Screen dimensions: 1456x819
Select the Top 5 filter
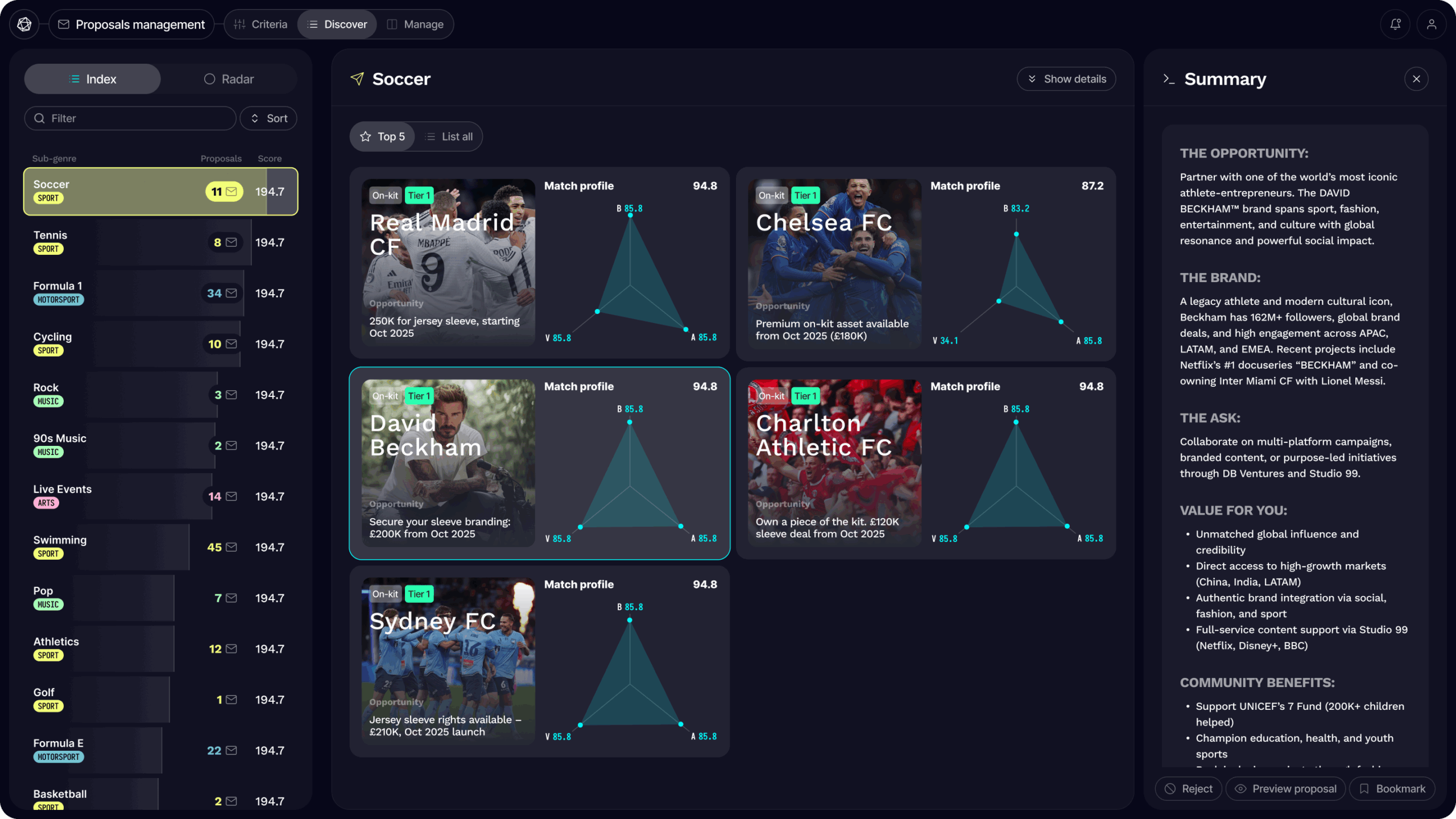(x=382, y=136)
